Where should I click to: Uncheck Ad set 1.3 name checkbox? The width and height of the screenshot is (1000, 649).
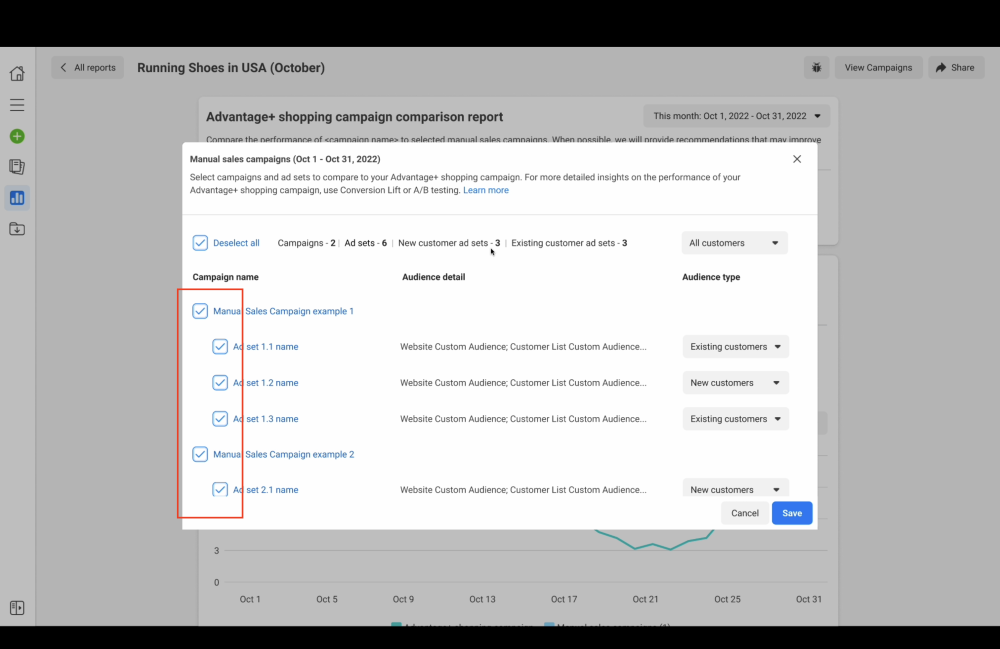click(x=220, y=419)
